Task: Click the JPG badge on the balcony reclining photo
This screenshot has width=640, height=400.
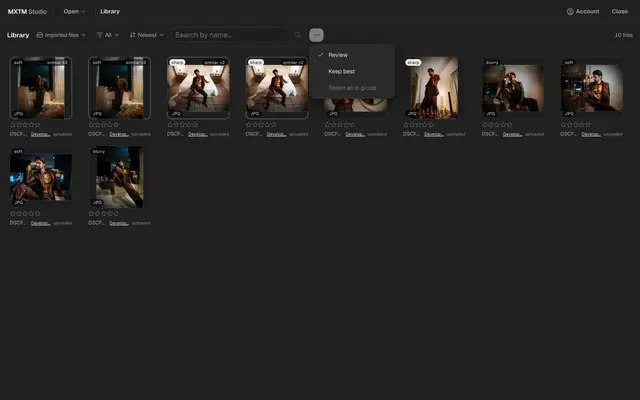Action: [97, 202]
